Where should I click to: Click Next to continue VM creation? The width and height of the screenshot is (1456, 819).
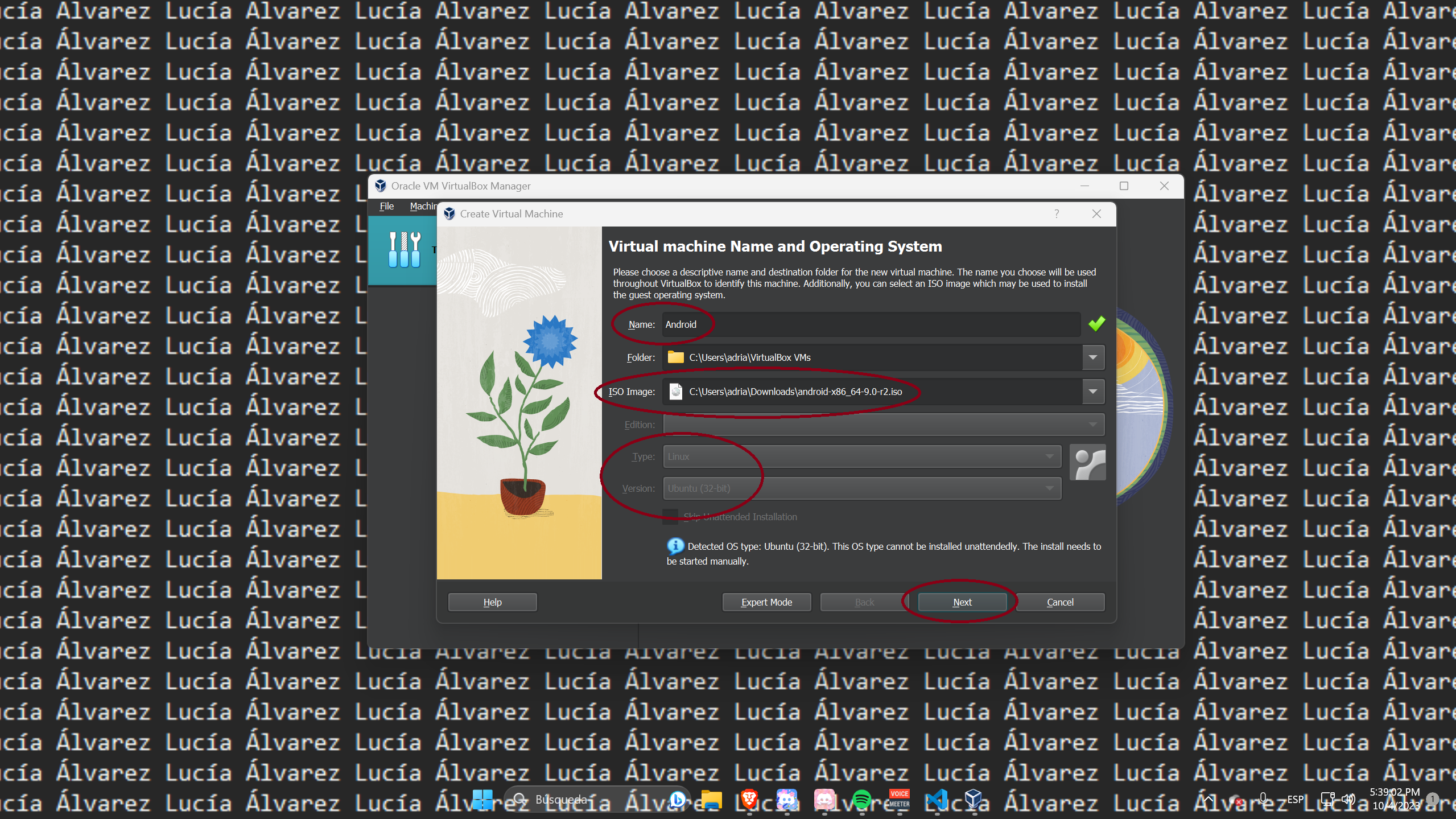pyautogui.click(x=962, y=602)
